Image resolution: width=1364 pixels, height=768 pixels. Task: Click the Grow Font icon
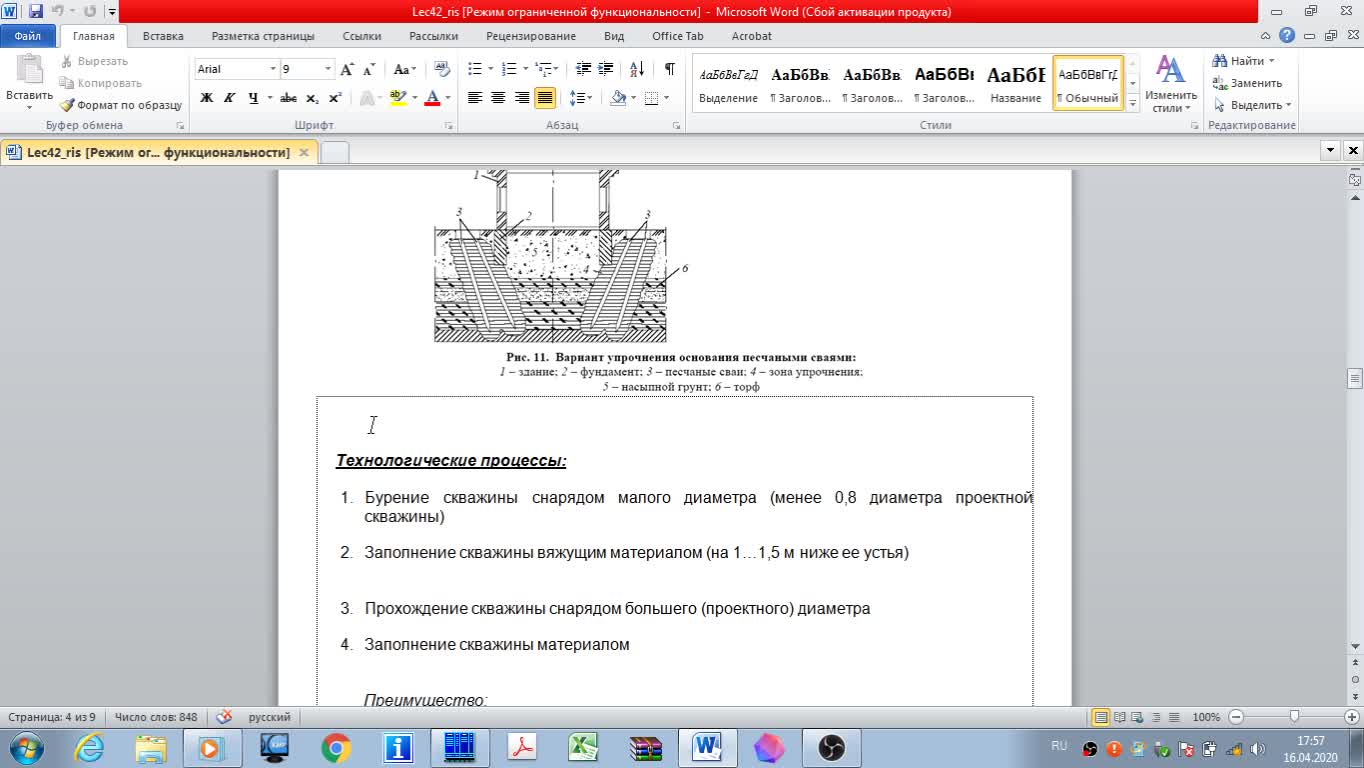pyautogui.click(x=347, y=69)
